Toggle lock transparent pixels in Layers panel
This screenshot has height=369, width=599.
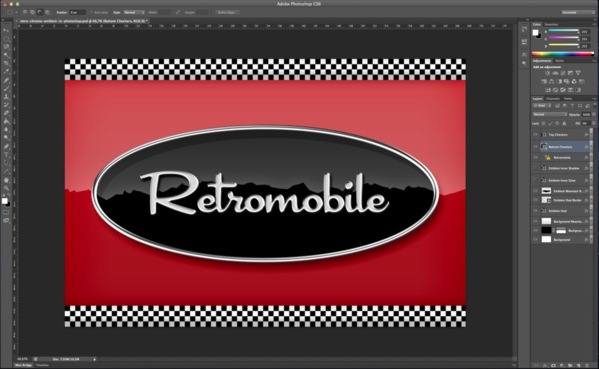click(544, 123)
